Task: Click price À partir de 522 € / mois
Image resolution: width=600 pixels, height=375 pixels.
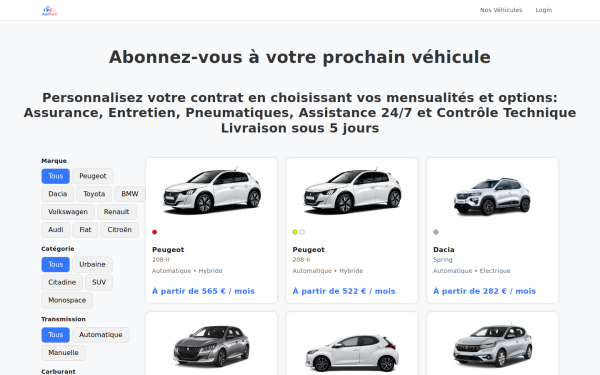Action: [x=344, y=291]
